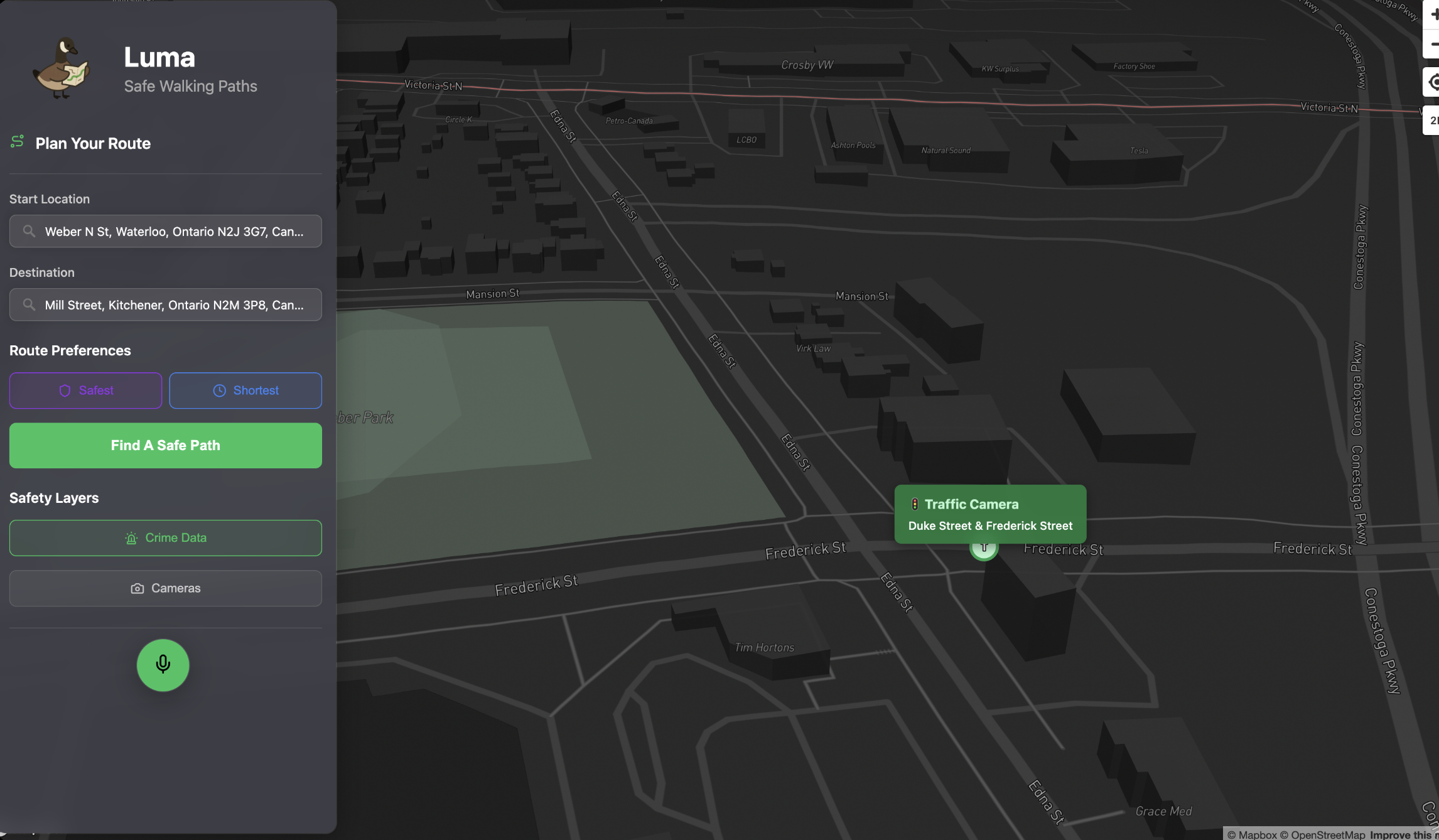Click search icon in Destination field
The width and height of the screenshot is (1439, 840).
pos(29,304)
